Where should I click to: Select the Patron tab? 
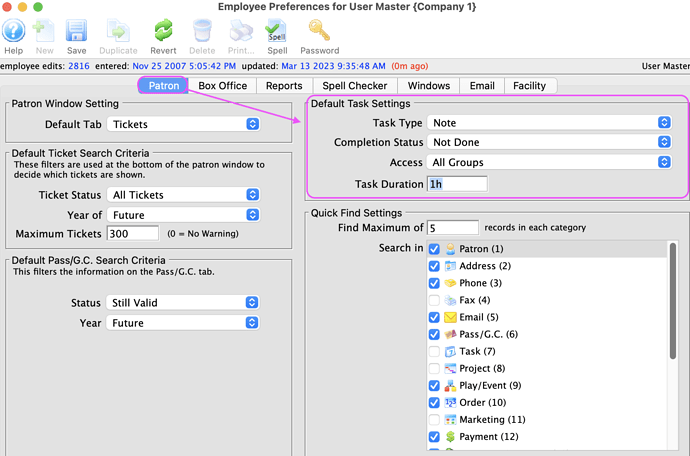tap(164, 85)
